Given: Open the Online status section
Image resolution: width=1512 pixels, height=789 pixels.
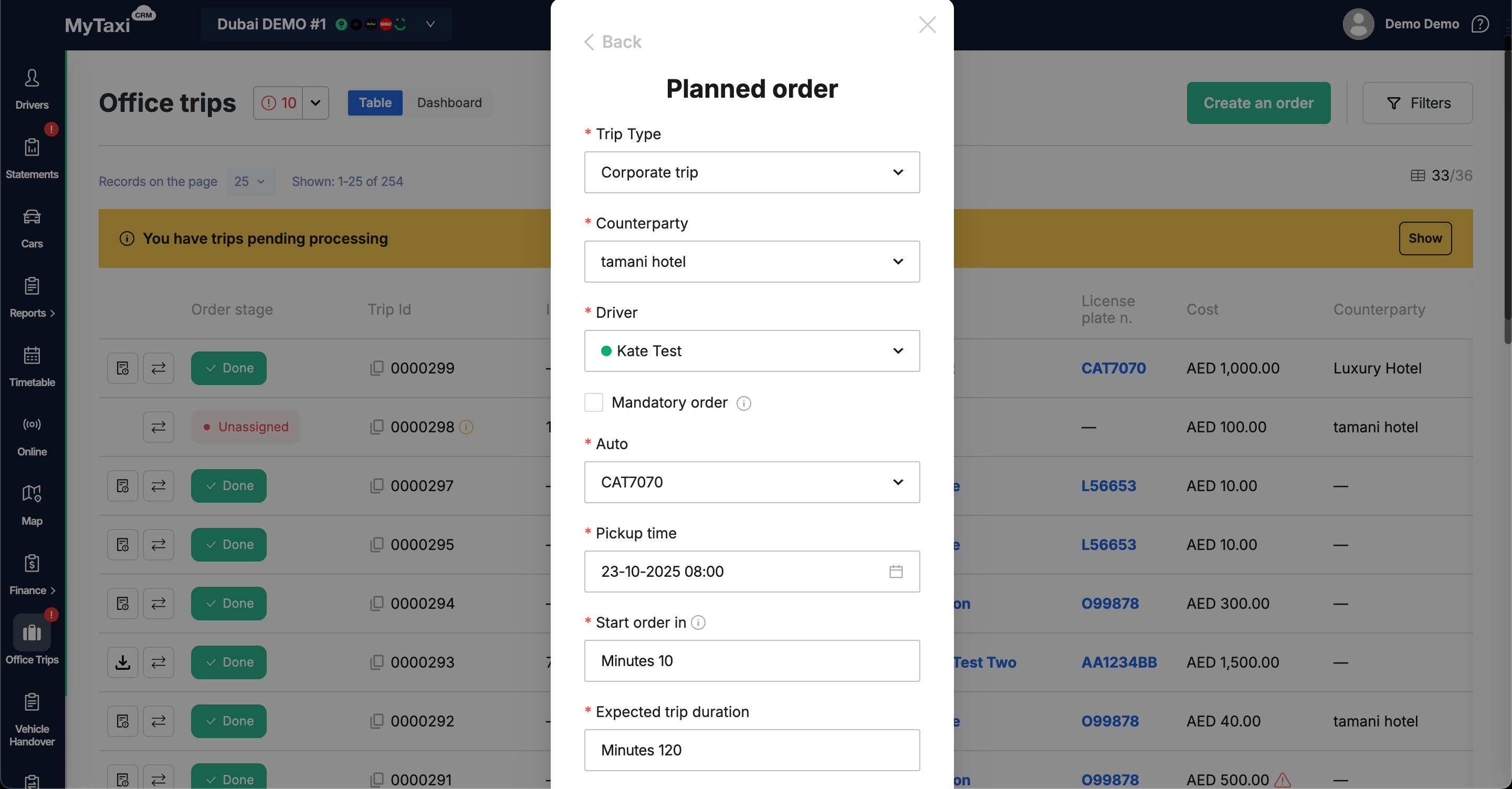Looking at the screenshot, I should [x=31, y=435].
